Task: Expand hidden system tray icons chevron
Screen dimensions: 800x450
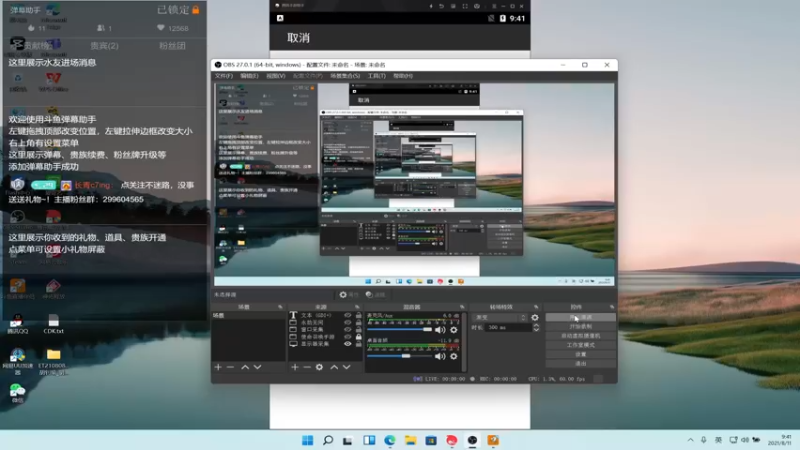Action: click(x=690, y=440)
